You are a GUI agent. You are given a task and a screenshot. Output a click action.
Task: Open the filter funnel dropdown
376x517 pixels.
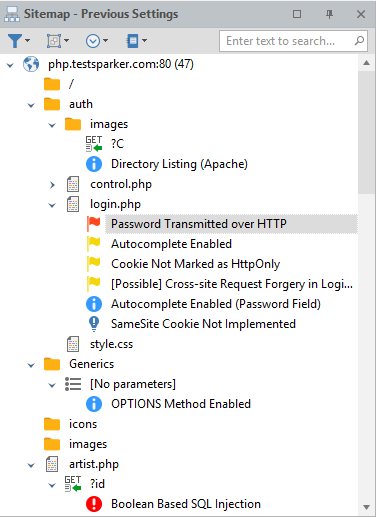[x=19, y=41]
